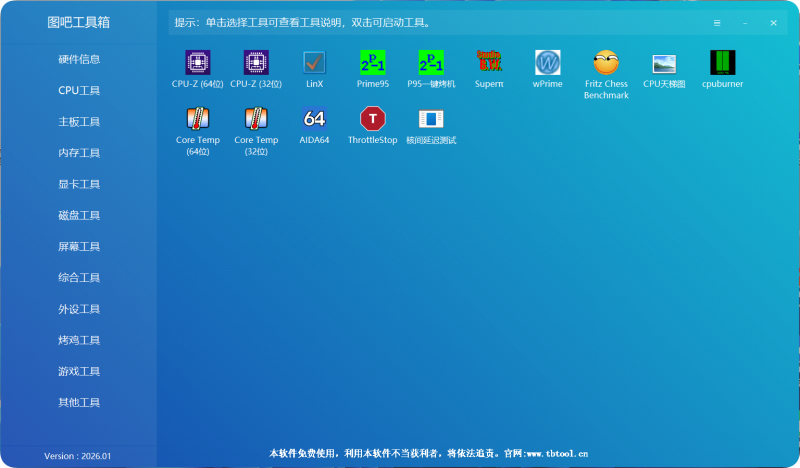Viewport: 800px width, 468px height.
Task: Open the 外设工具 category
Action: click(79, 309)
